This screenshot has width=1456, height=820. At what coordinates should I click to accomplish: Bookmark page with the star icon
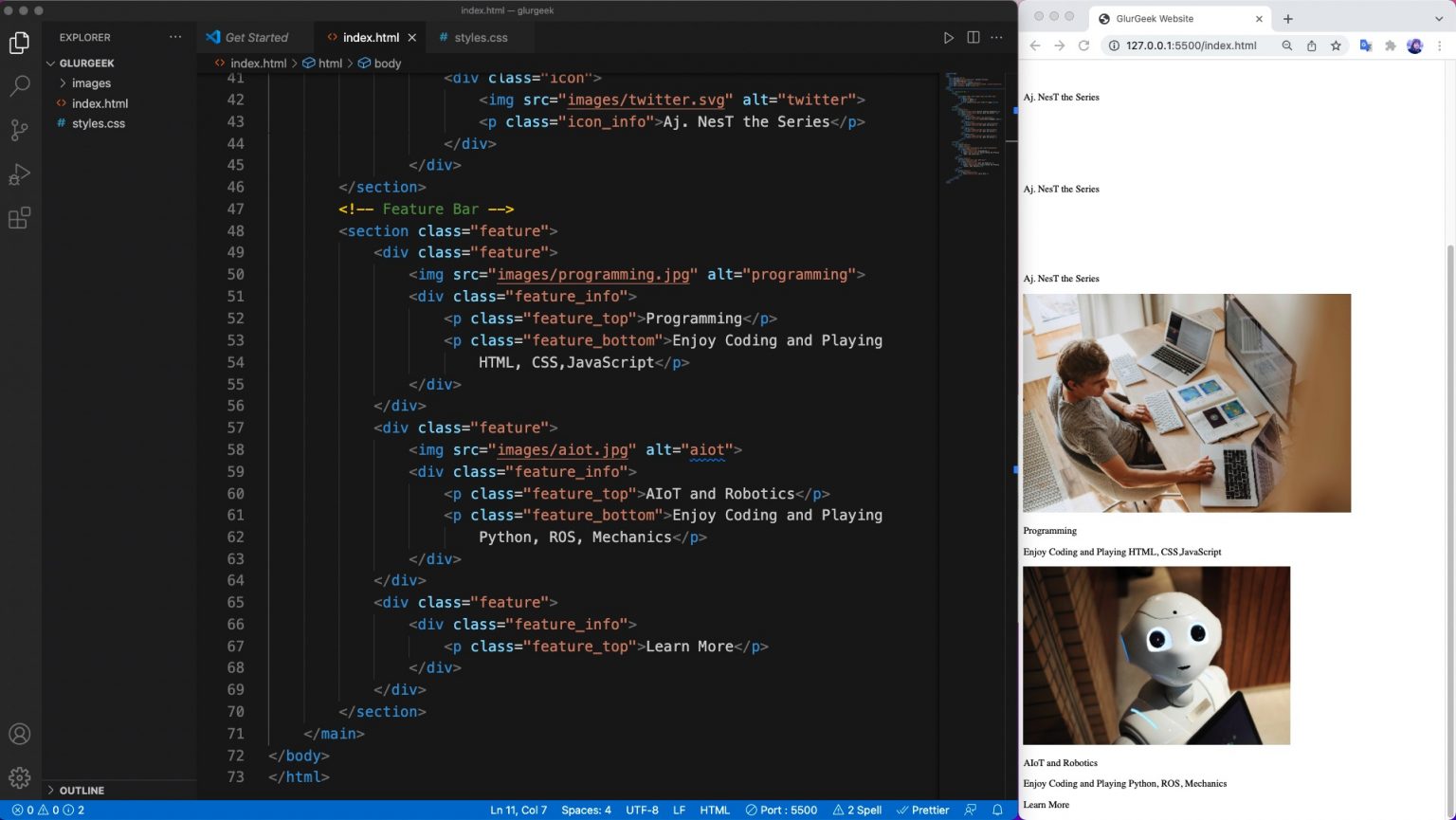coord(1336,46)
